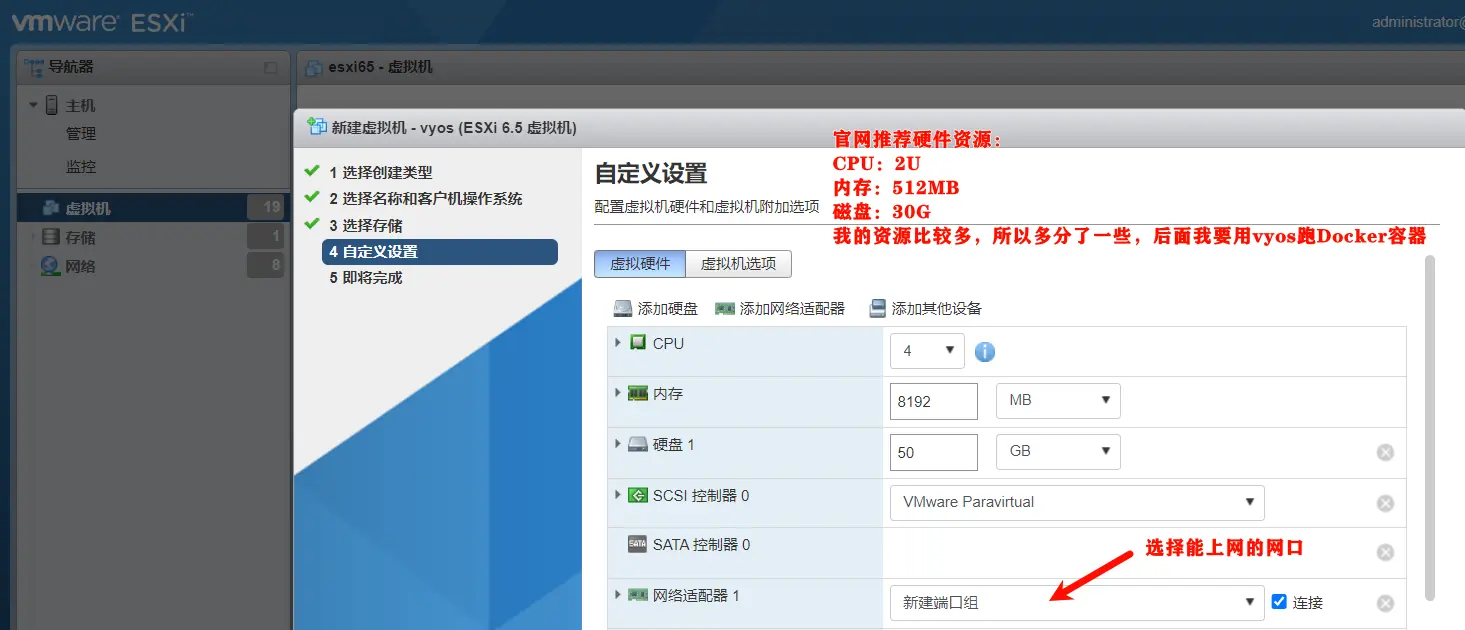Expand the 内存 memory settings row
Image resolution: width=1465 pixels, height=630 pixels.
[618, 393]
